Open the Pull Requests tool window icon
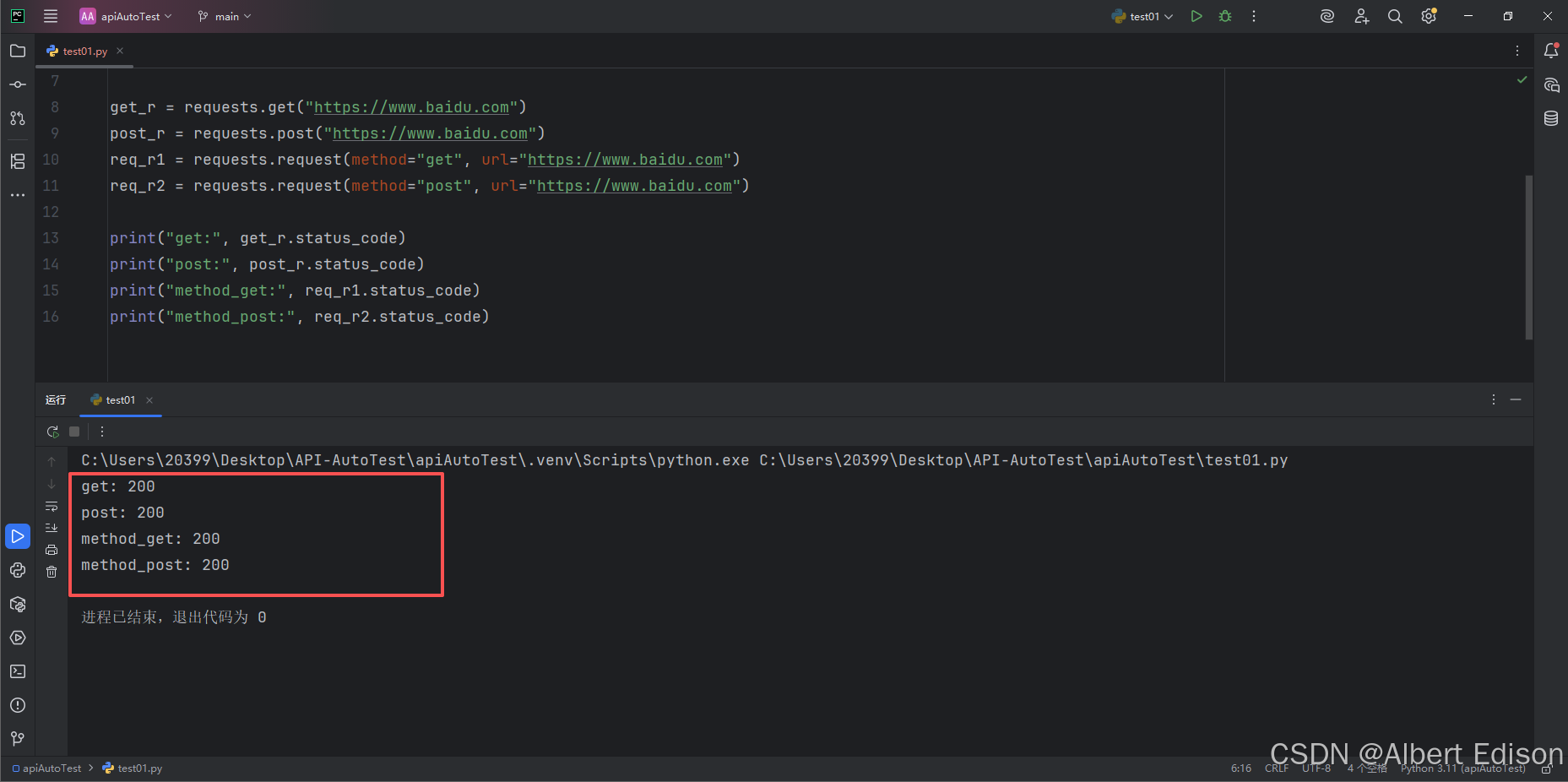Screen dimensions: 1568x782 pos(18,118)
